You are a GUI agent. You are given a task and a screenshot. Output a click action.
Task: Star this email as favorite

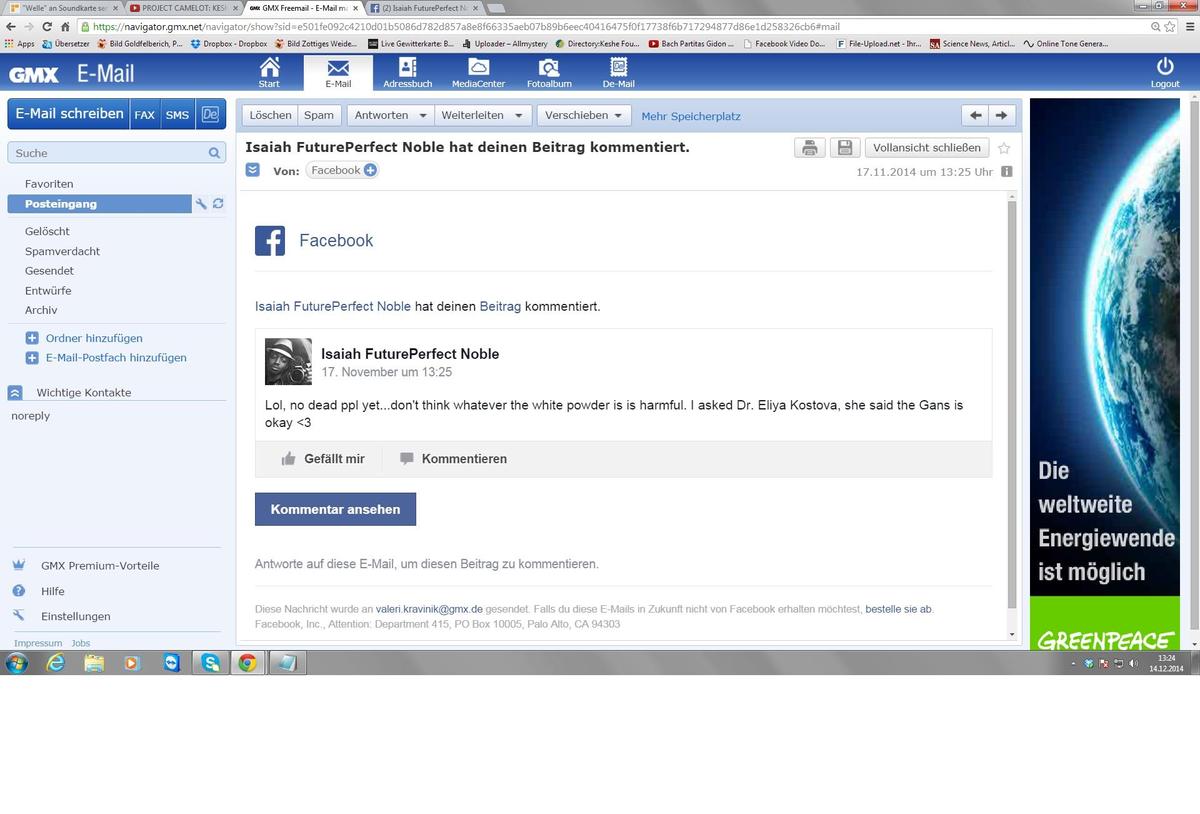(1004, 148)
